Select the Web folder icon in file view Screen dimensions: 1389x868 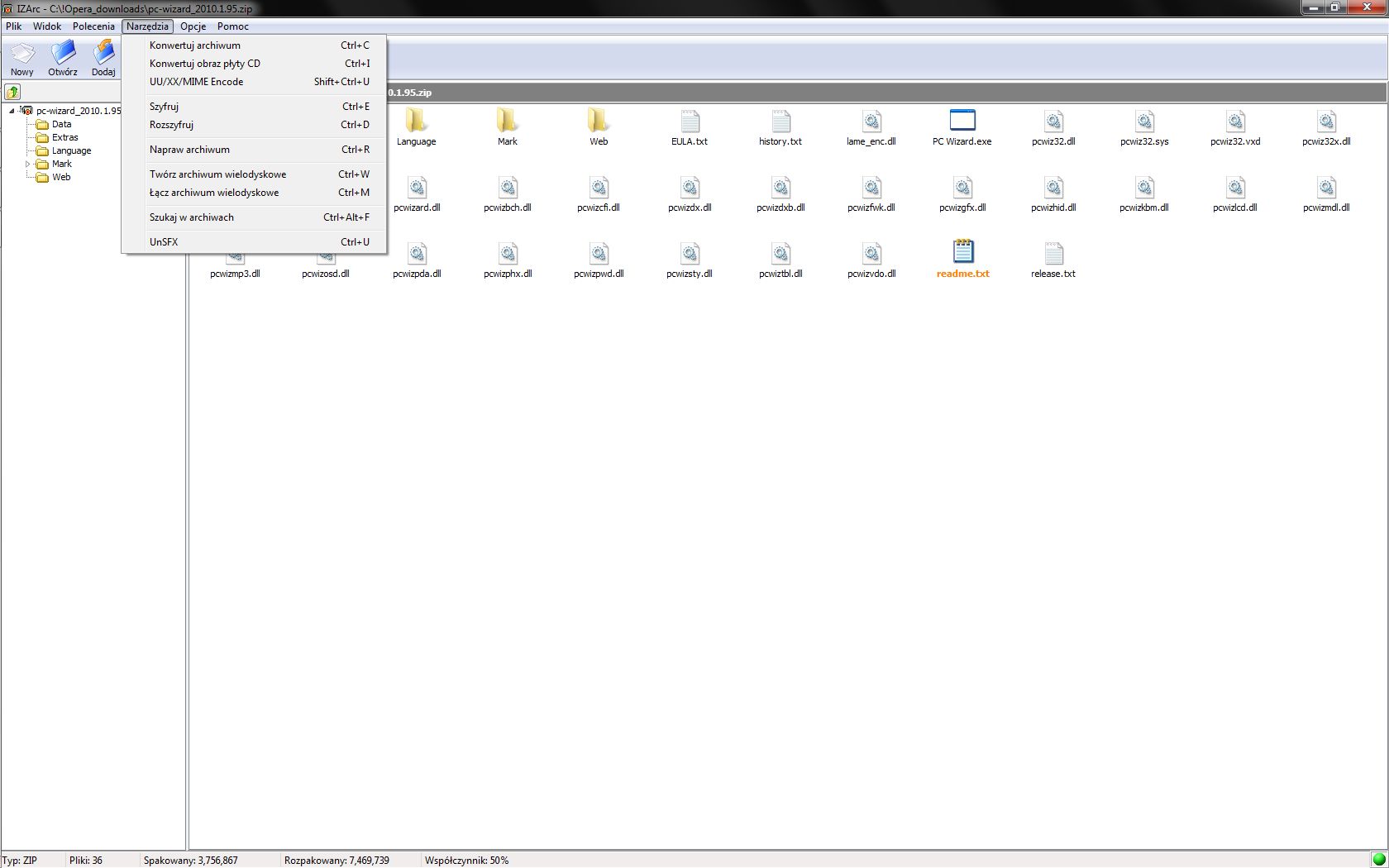(598, 121)
